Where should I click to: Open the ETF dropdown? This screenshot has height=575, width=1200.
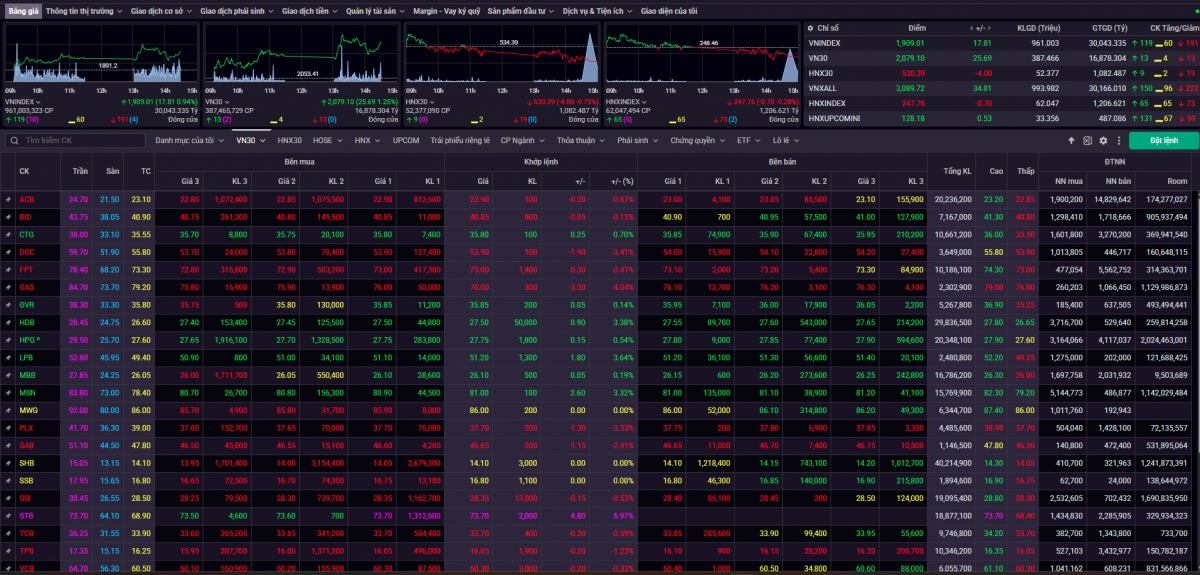point(748,141)
